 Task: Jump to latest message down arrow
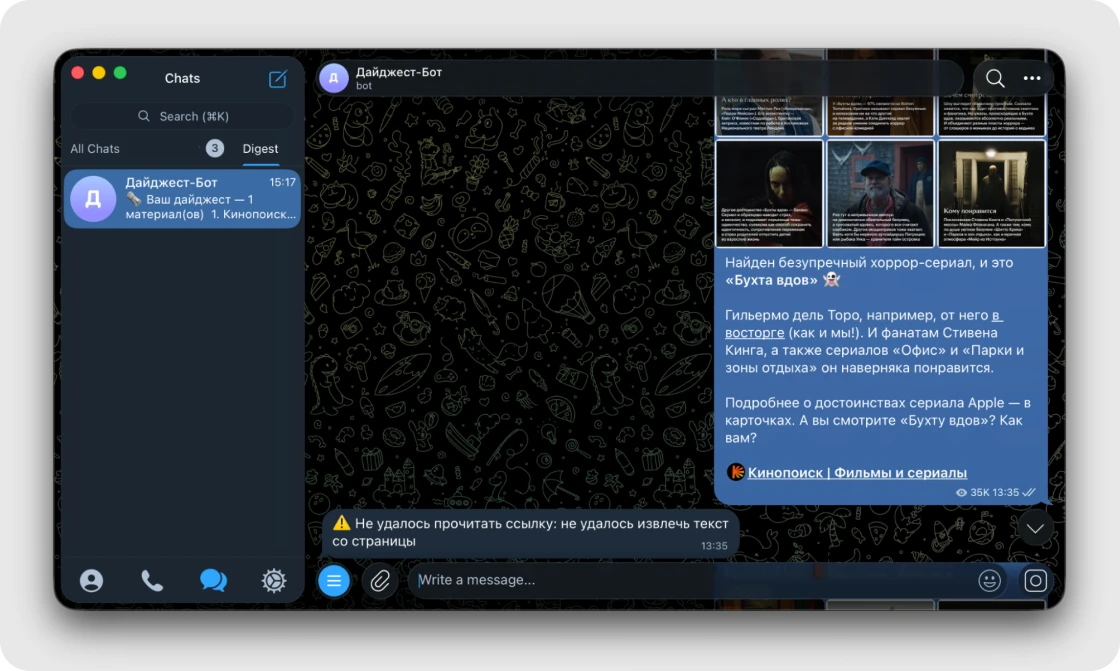1035,529
